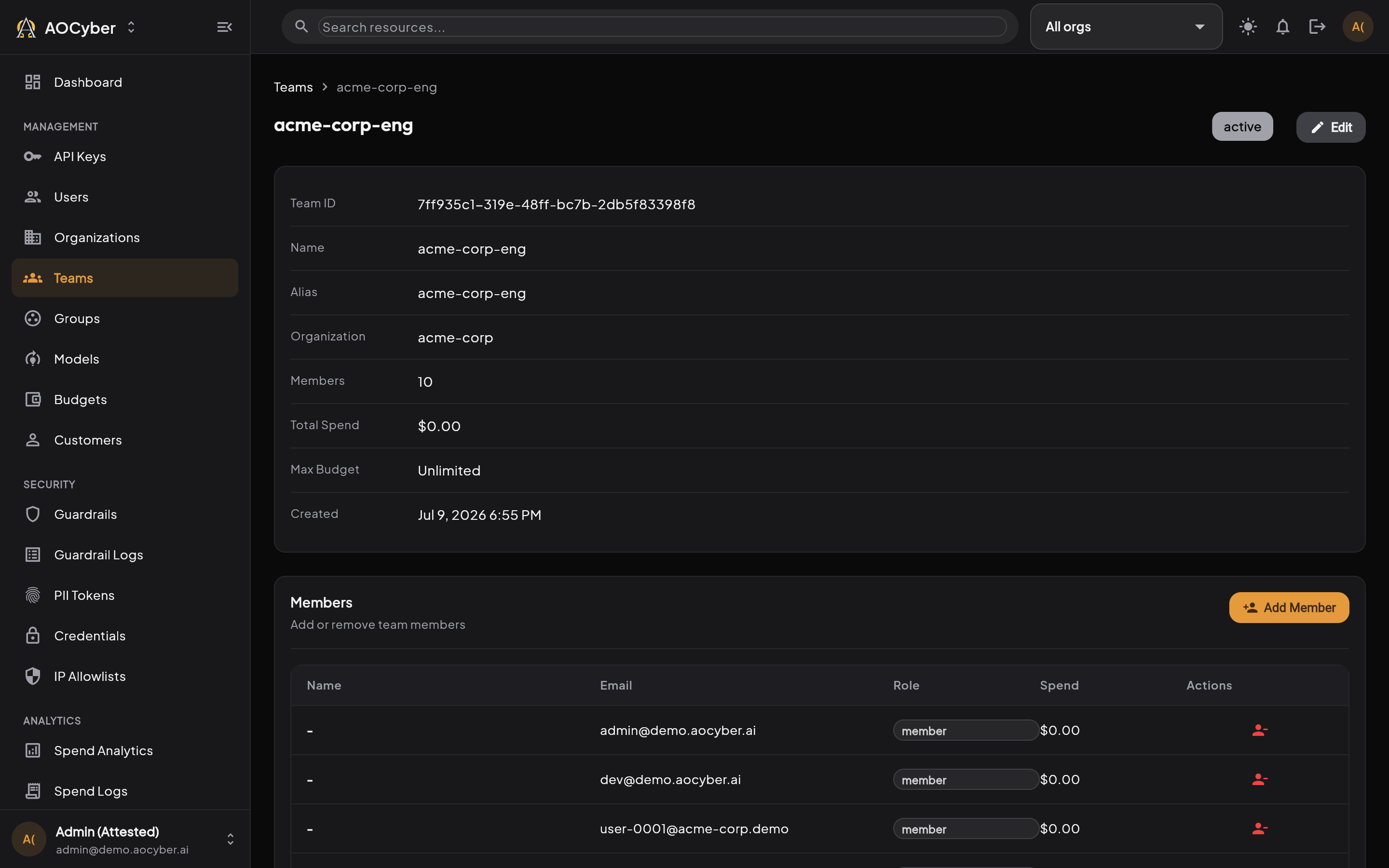Expand the Admin (Attested) account menu
The width and height of the screenshot is (1389, 868).
230,839
